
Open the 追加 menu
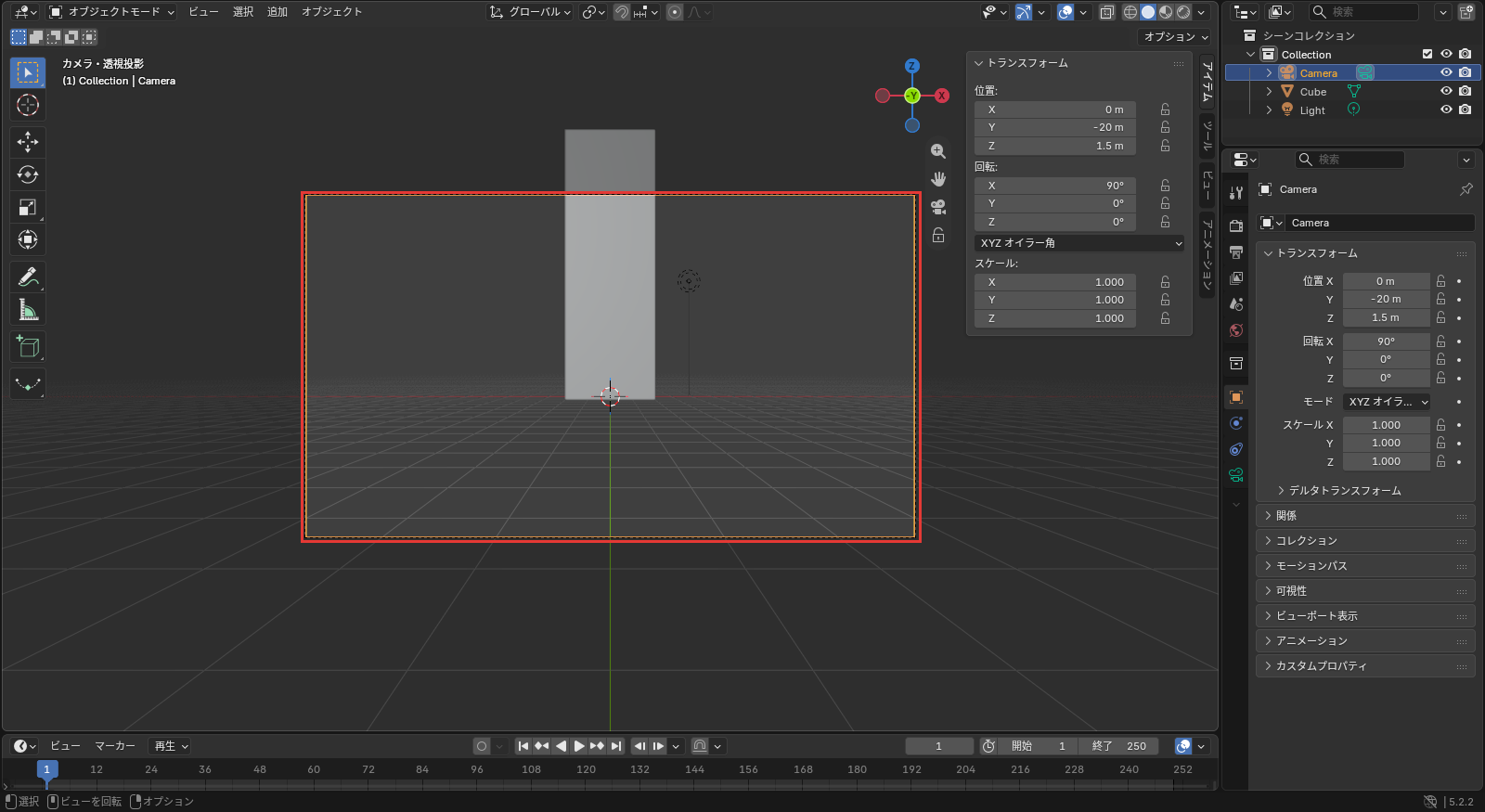(278, 12)
